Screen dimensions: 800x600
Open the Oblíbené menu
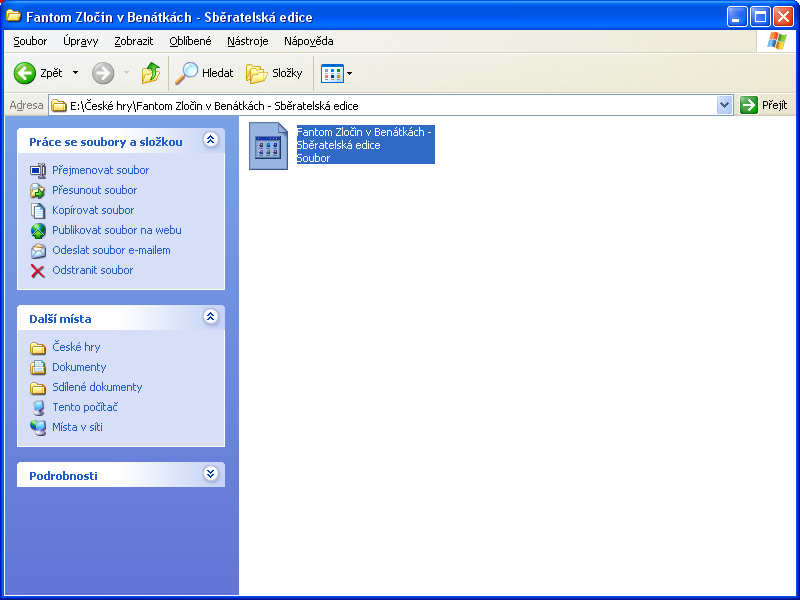pyautogui.click(x=190, y=41)
